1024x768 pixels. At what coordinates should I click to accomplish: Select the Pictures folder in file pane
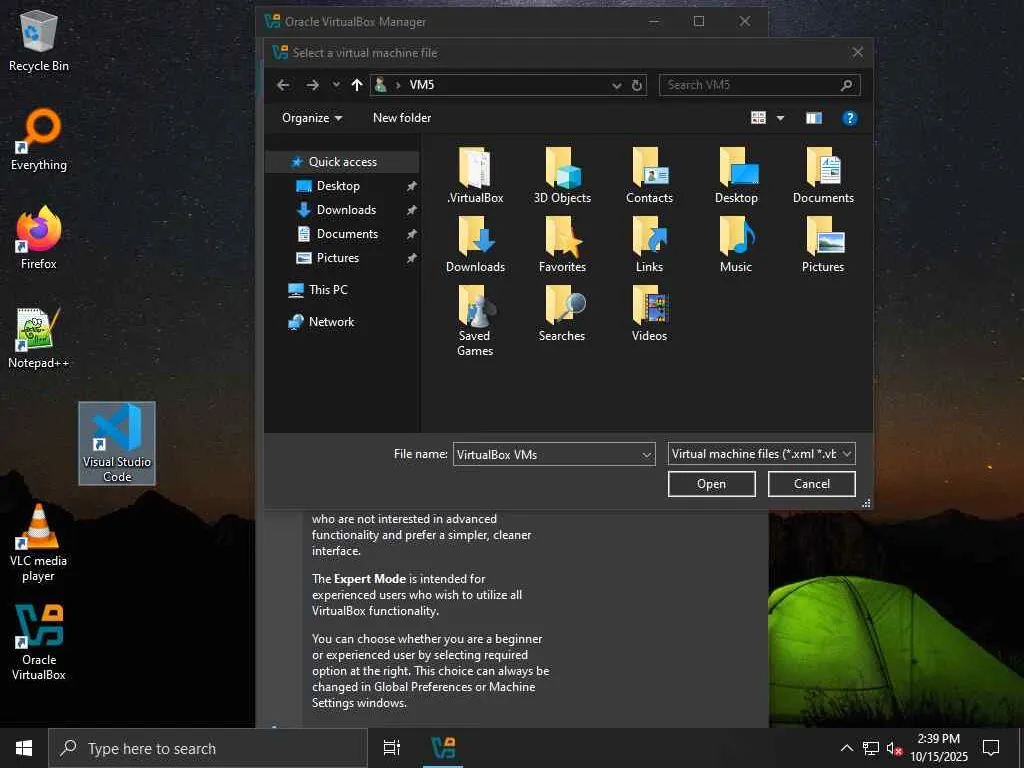pos(823,244)
